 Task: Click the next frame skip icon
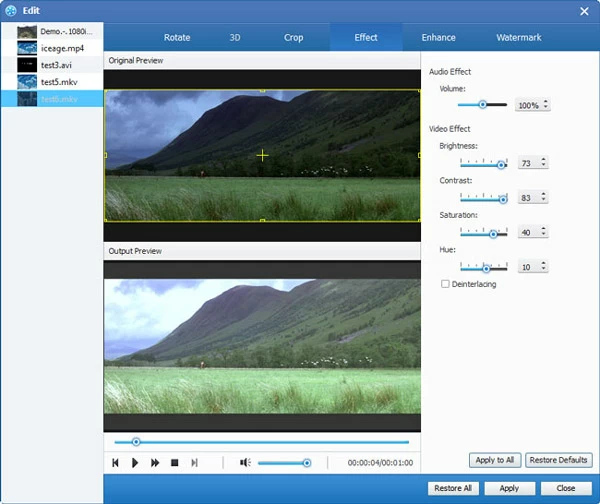click(x=194, y=463)
